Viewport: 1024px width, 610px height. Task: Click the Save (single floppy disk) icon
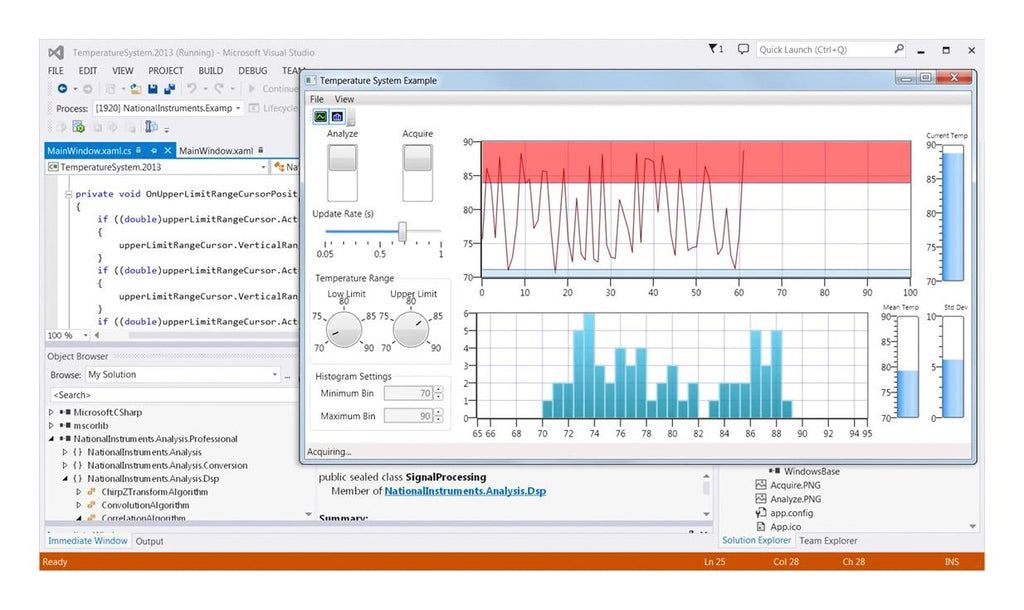[153, 88]
